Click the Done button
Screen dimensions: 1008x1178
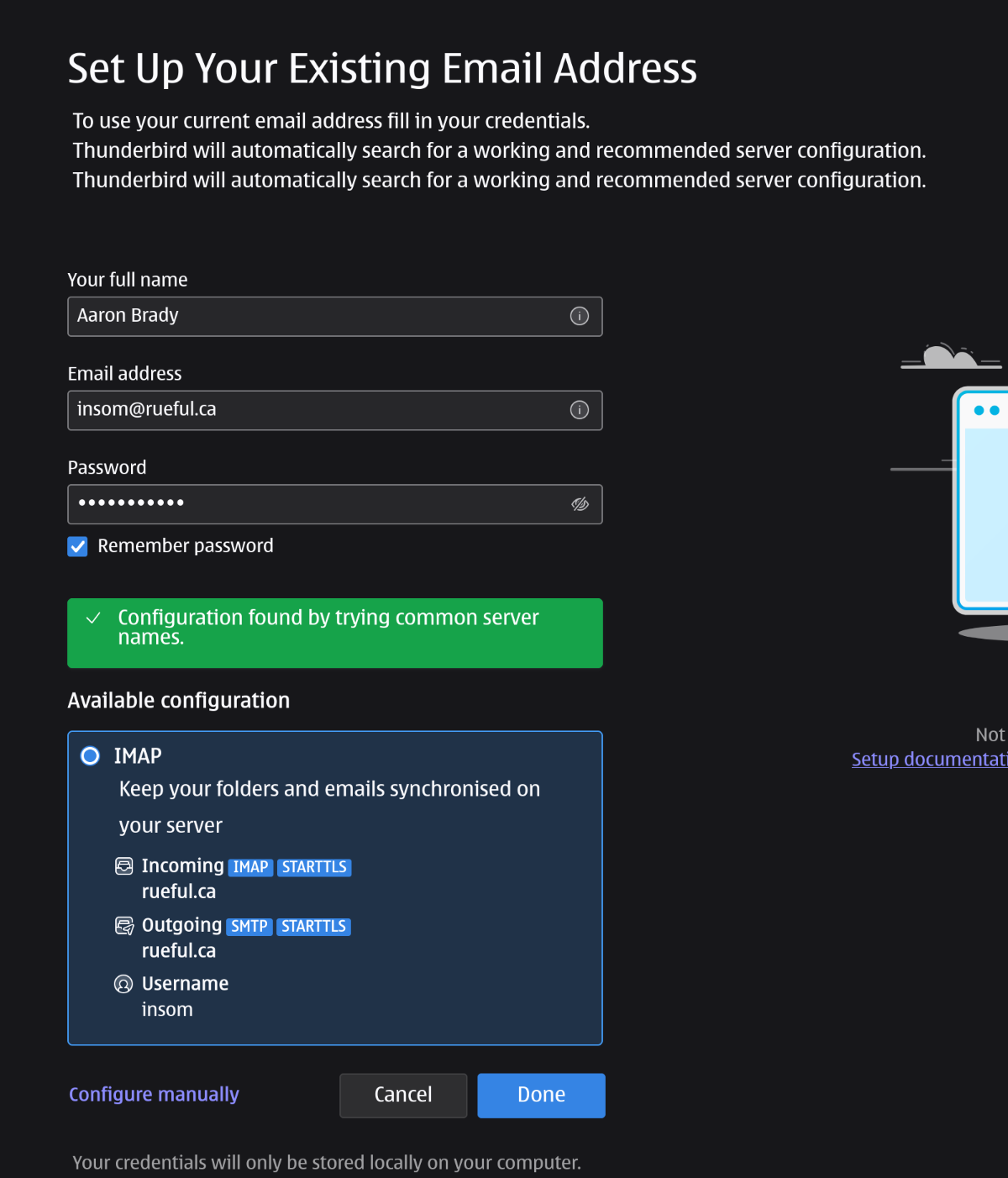click(x=541, y=1095)
